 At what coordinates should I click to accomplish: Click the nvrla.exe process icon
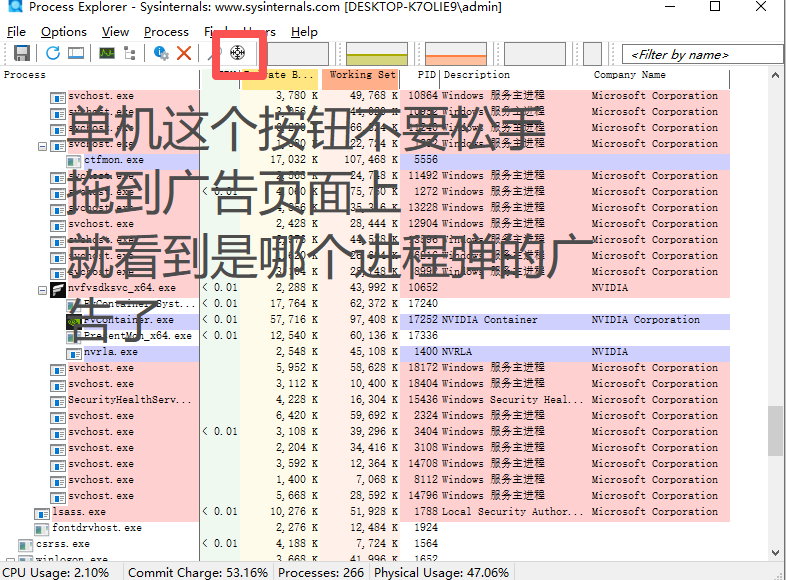(x=74, y=354)
